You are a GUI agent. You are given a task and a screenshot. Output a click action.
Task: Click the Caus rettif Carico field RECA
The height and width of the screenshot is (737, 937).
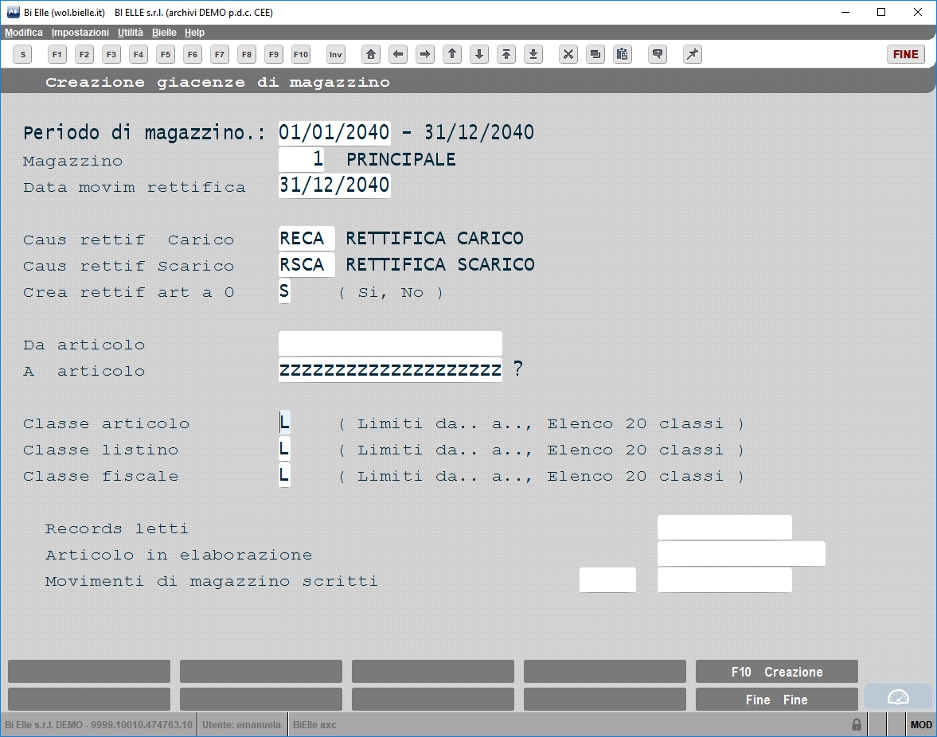[307, 238]
